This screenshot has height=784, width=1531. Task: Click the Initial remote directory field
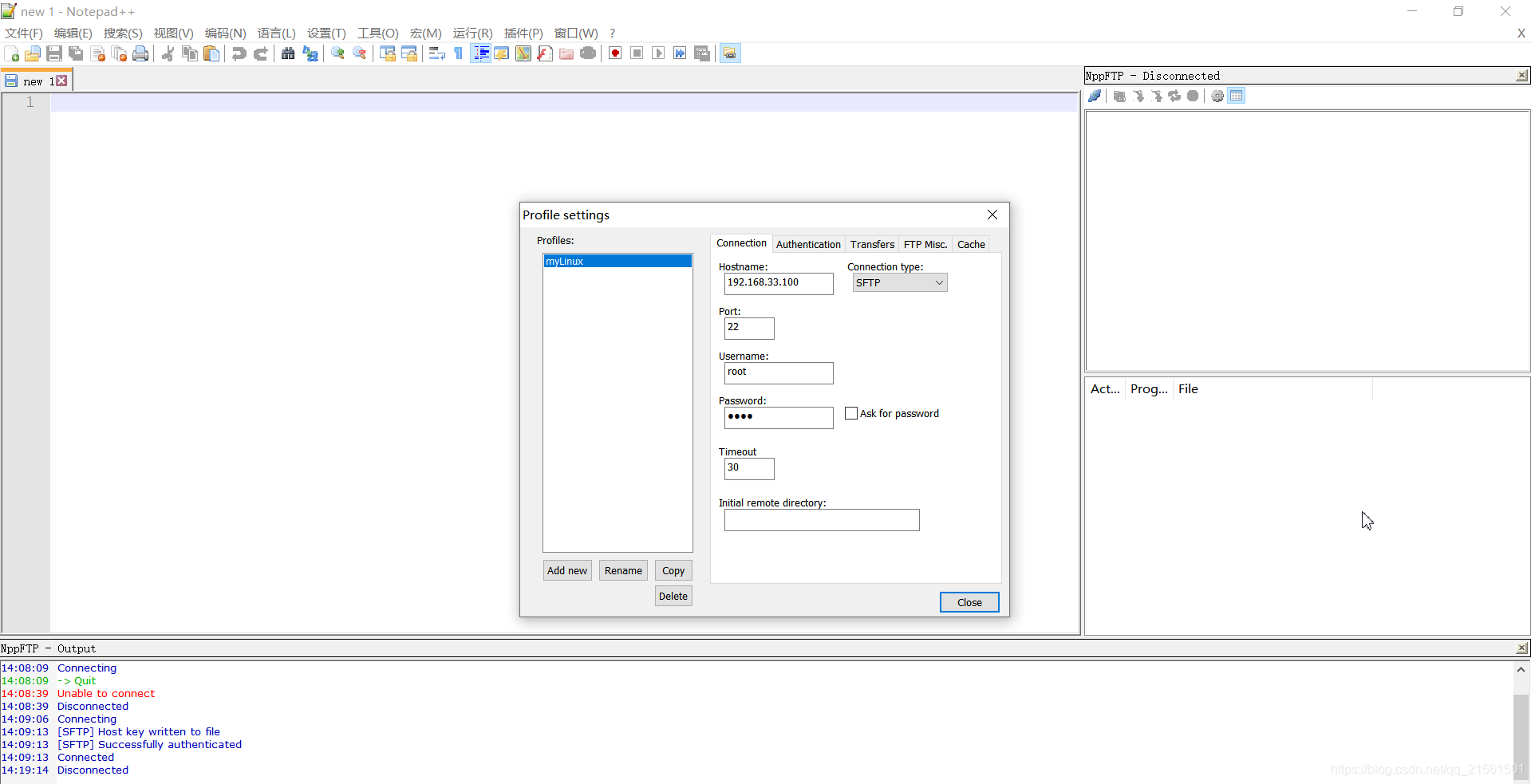(822, 520)
